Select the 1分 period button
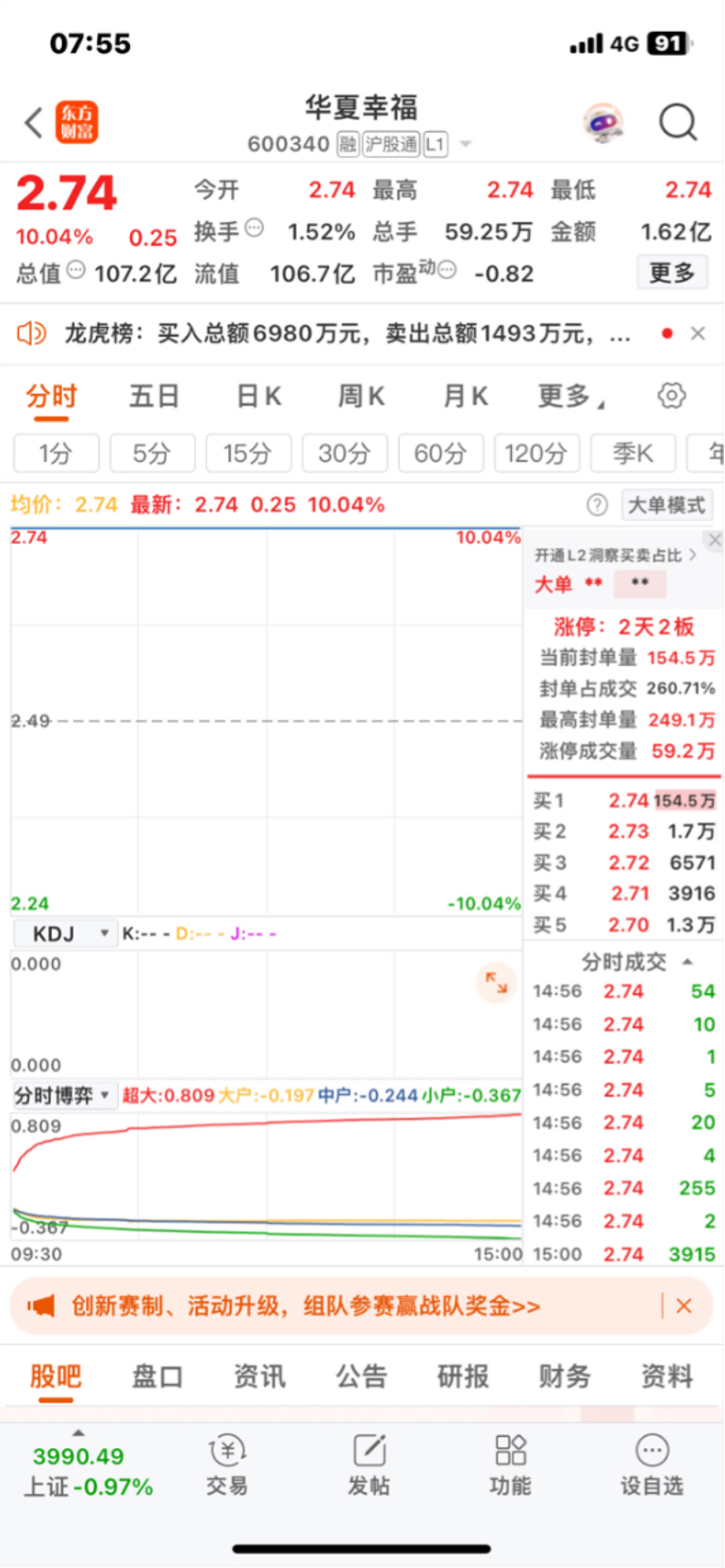 (x=56, y=453)
